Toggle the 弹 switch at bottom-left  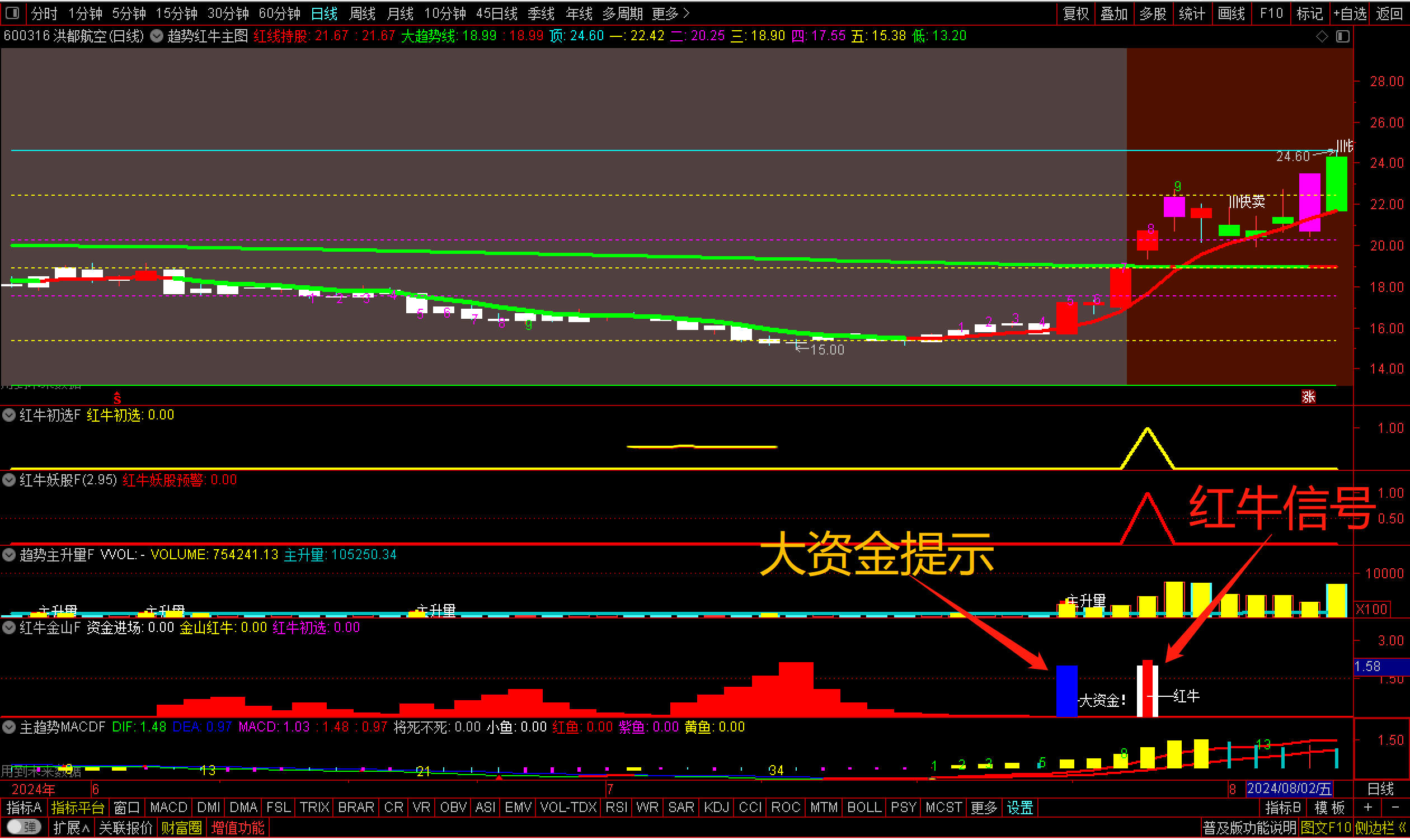24,828
